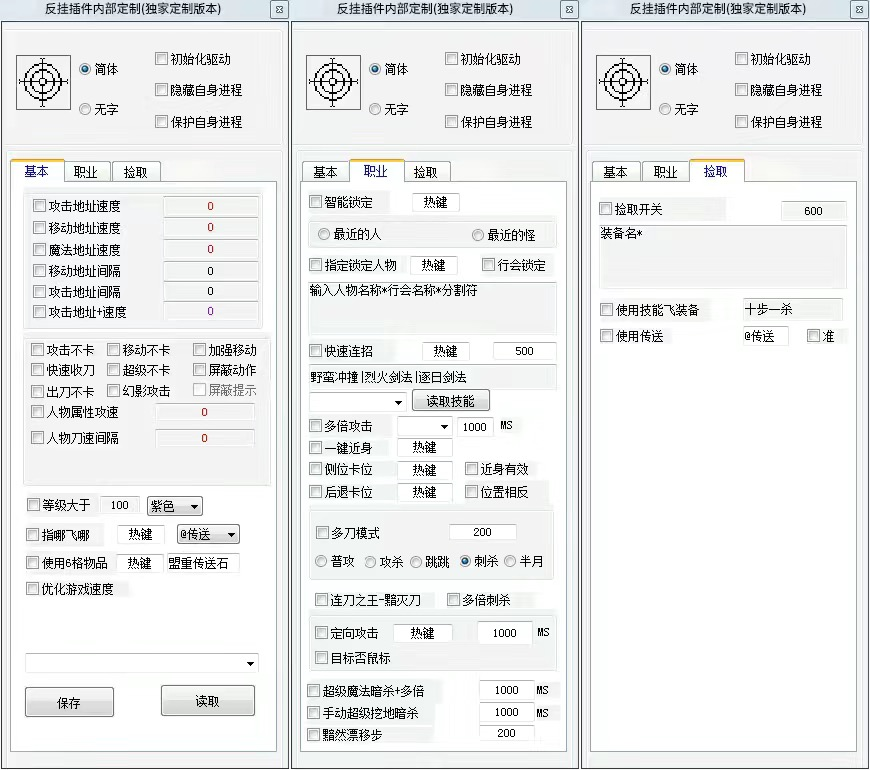Open the 紫色 color dropdown
The height and width of the screenshot is (770, 870).
(x=175, y=506)
